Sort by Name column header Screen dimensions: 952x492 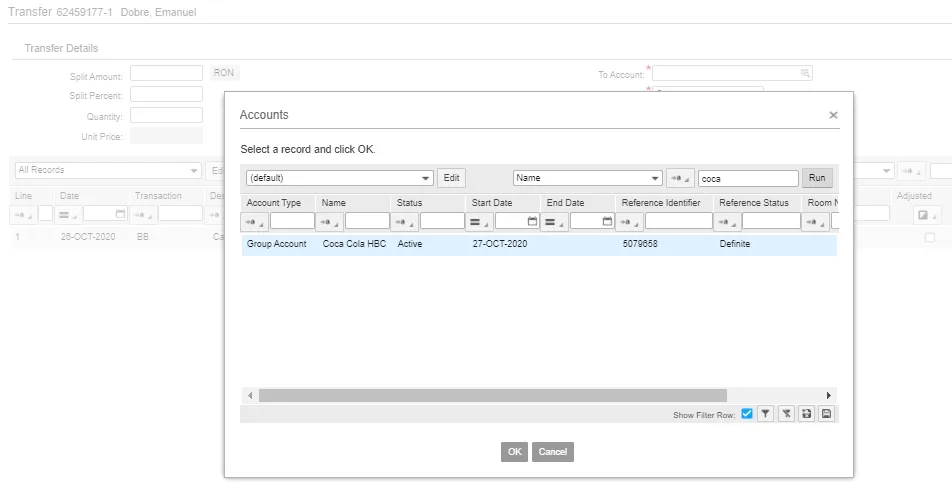[333, 203]
